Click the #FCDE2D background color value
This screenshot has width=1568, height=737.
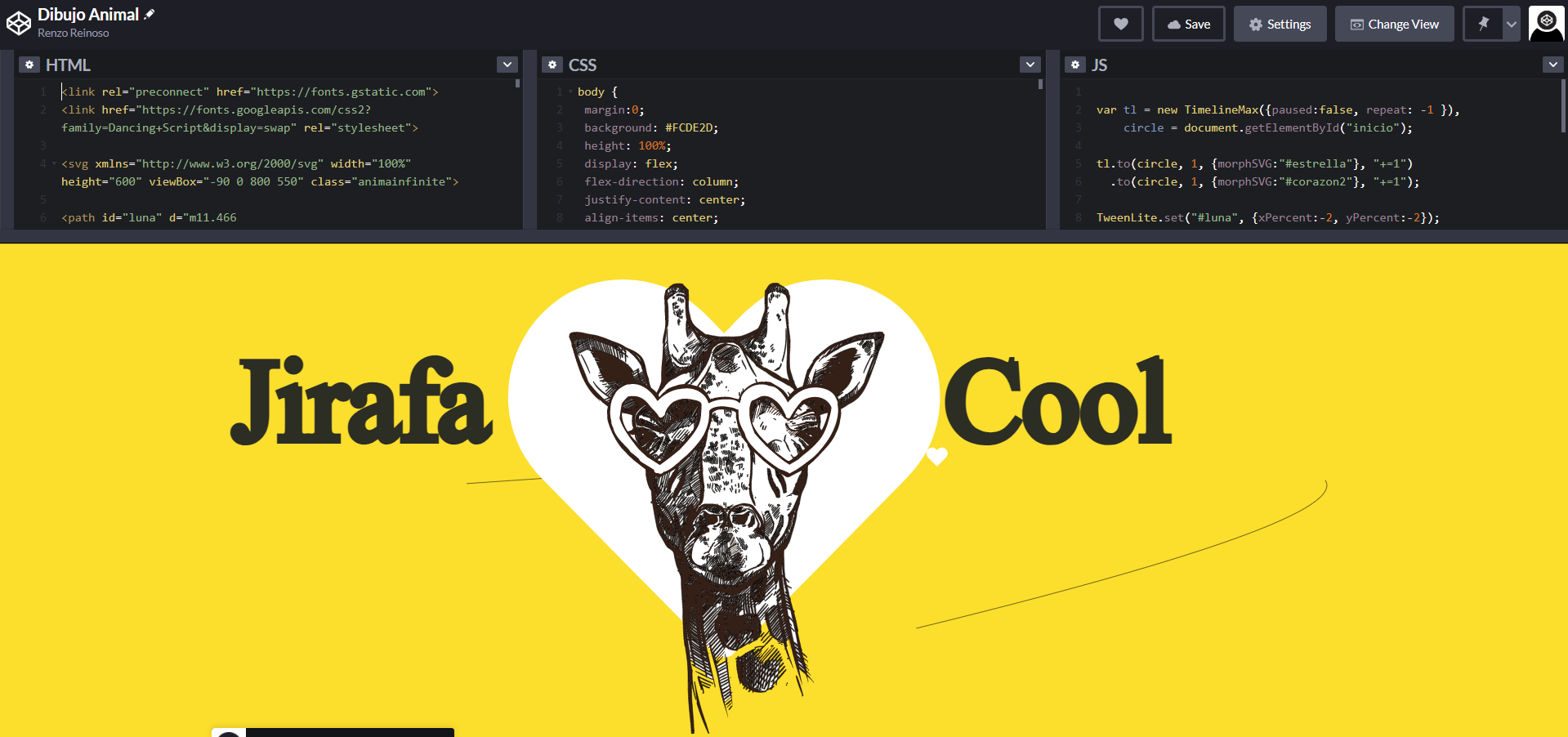(x=688, y=127)
